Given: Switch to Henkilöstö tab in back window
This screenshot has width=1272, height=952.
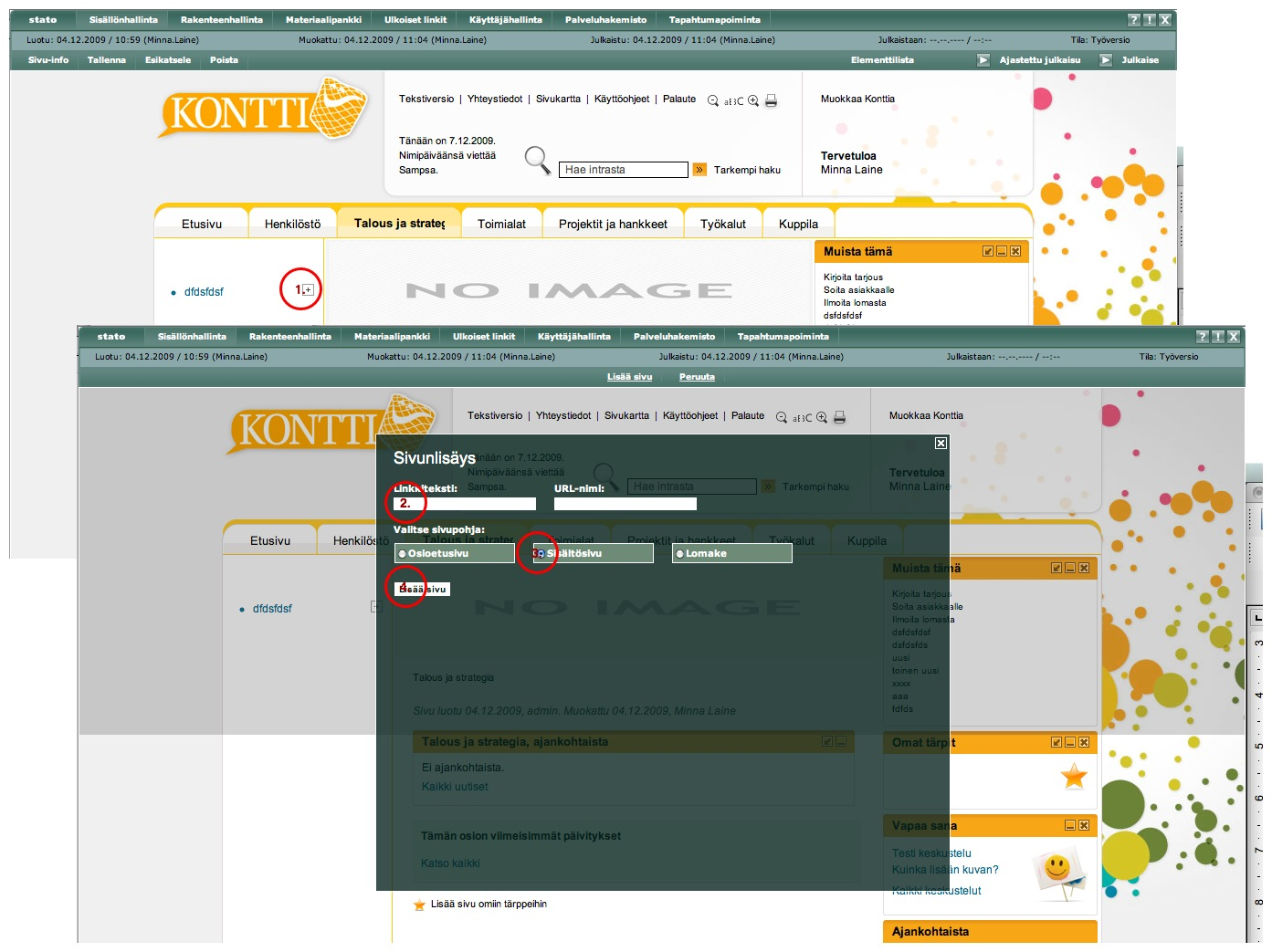Looking at the screenshot, I should click(292, 224).
